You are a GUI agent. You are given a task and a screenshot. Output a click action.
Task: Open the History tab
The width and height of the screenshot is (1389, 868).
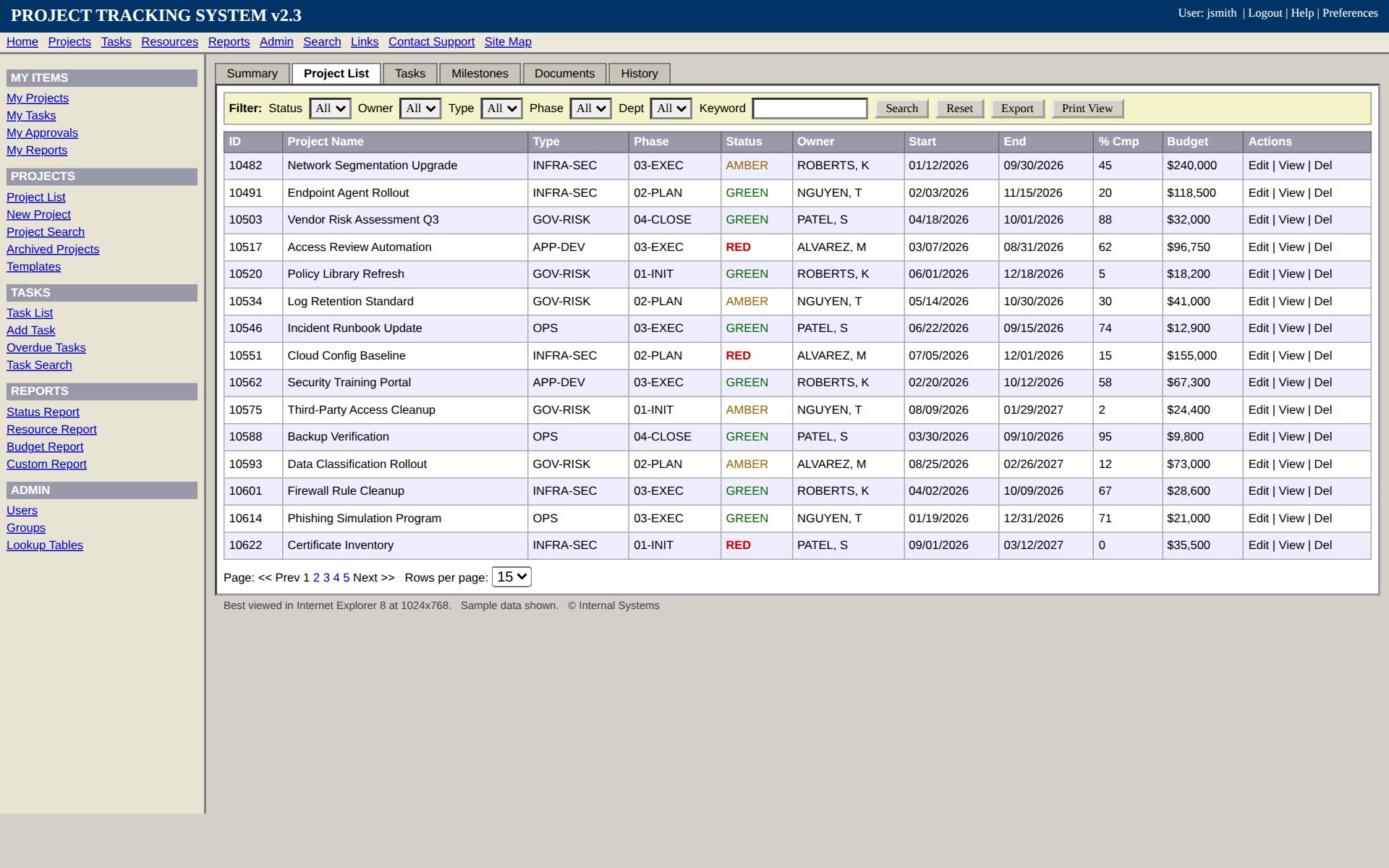tap(640, 73)
